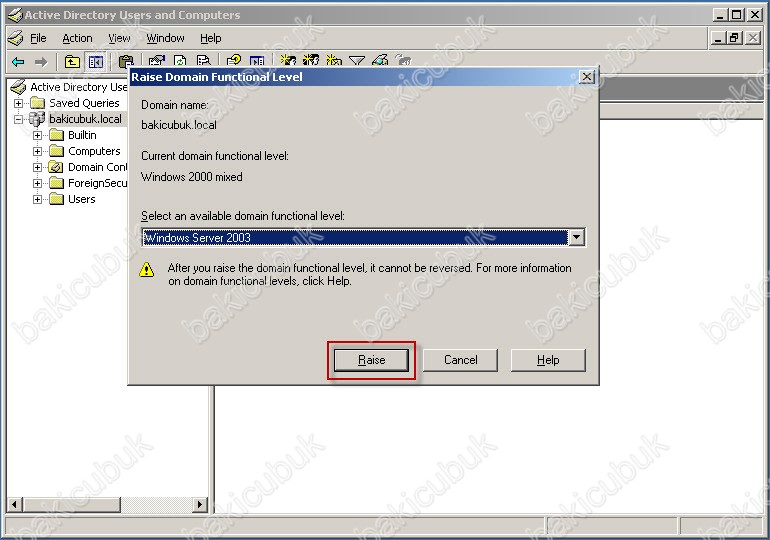This screenshot has width=770, height=540.
Task: Select the Computers tree item
Action: click(94, 151)
